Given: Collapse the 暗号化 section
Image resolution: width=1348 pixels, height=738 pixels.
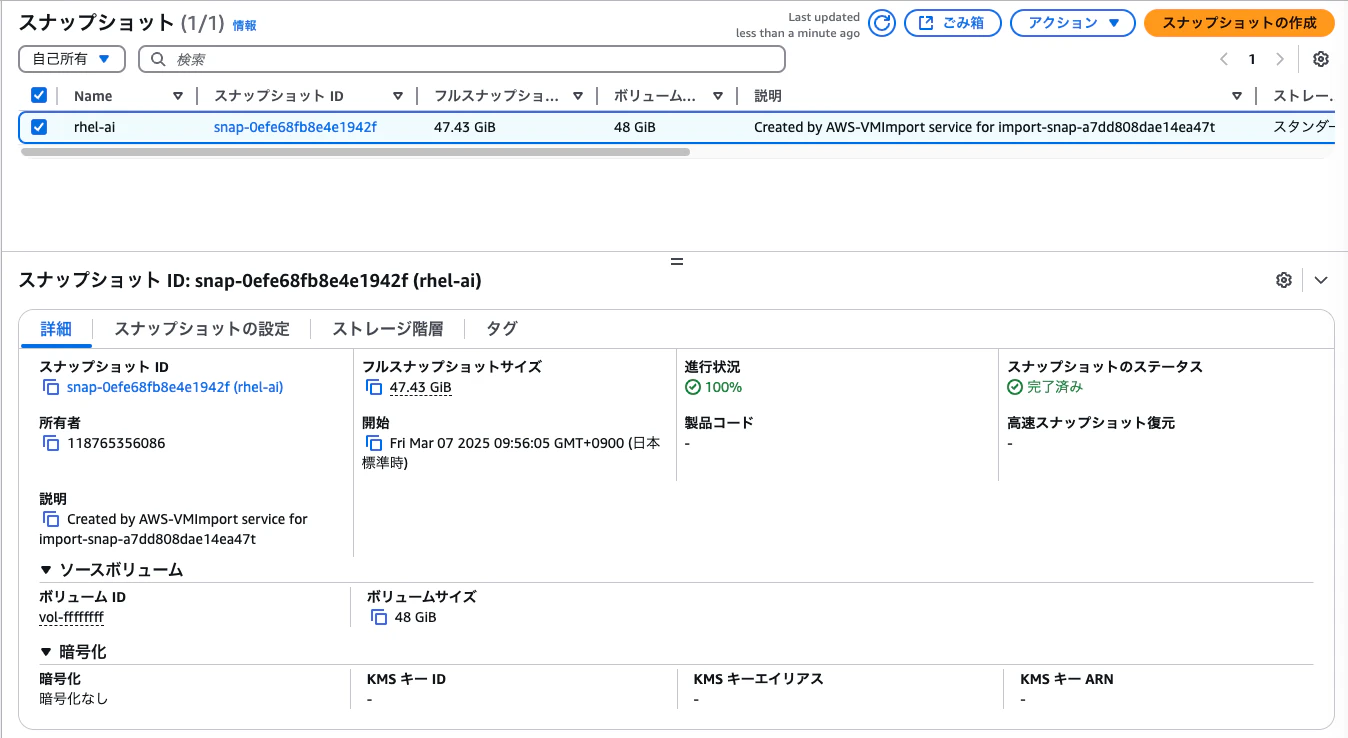Looking at the screenshot, I should point(47,652).
